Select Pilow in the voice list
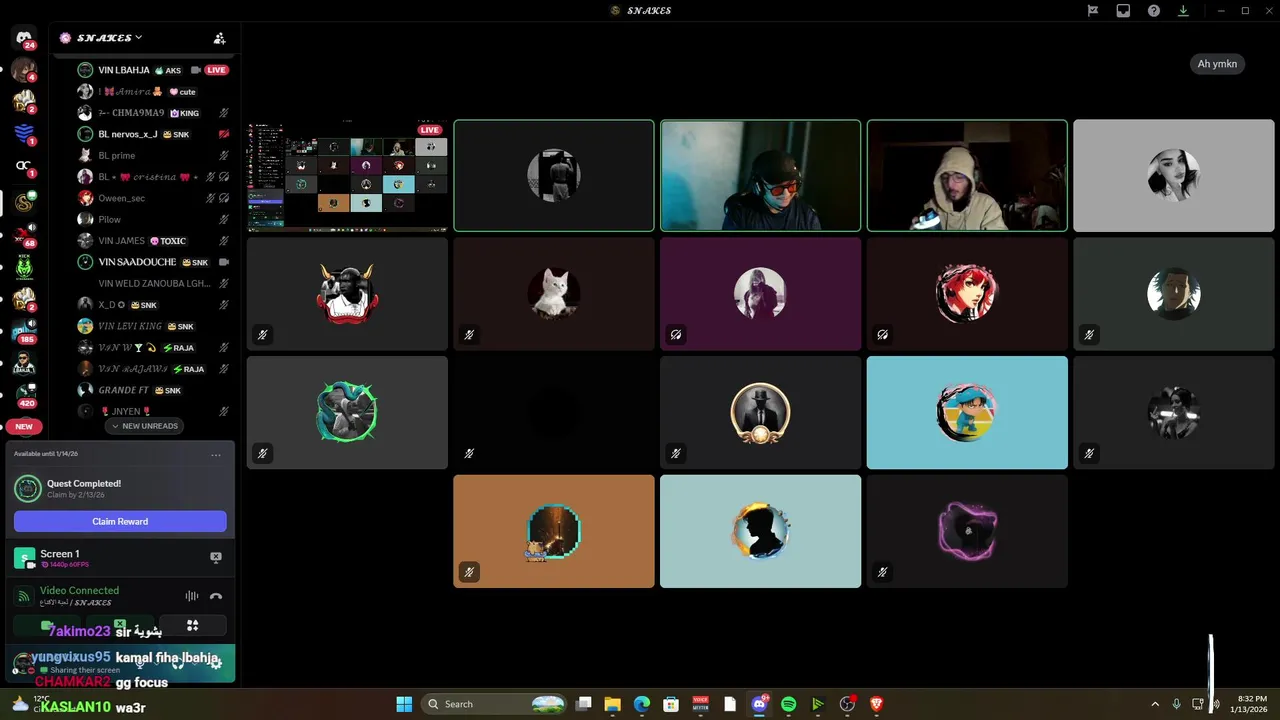 (155, 220)
